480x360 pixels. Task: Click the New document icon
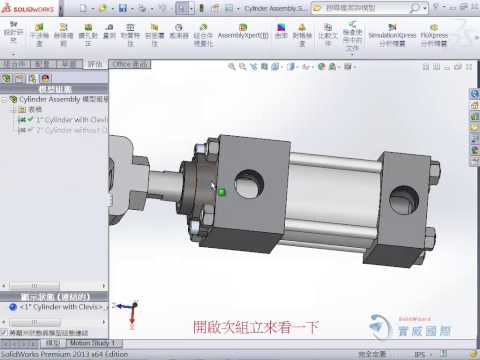[x=83, y=8]
